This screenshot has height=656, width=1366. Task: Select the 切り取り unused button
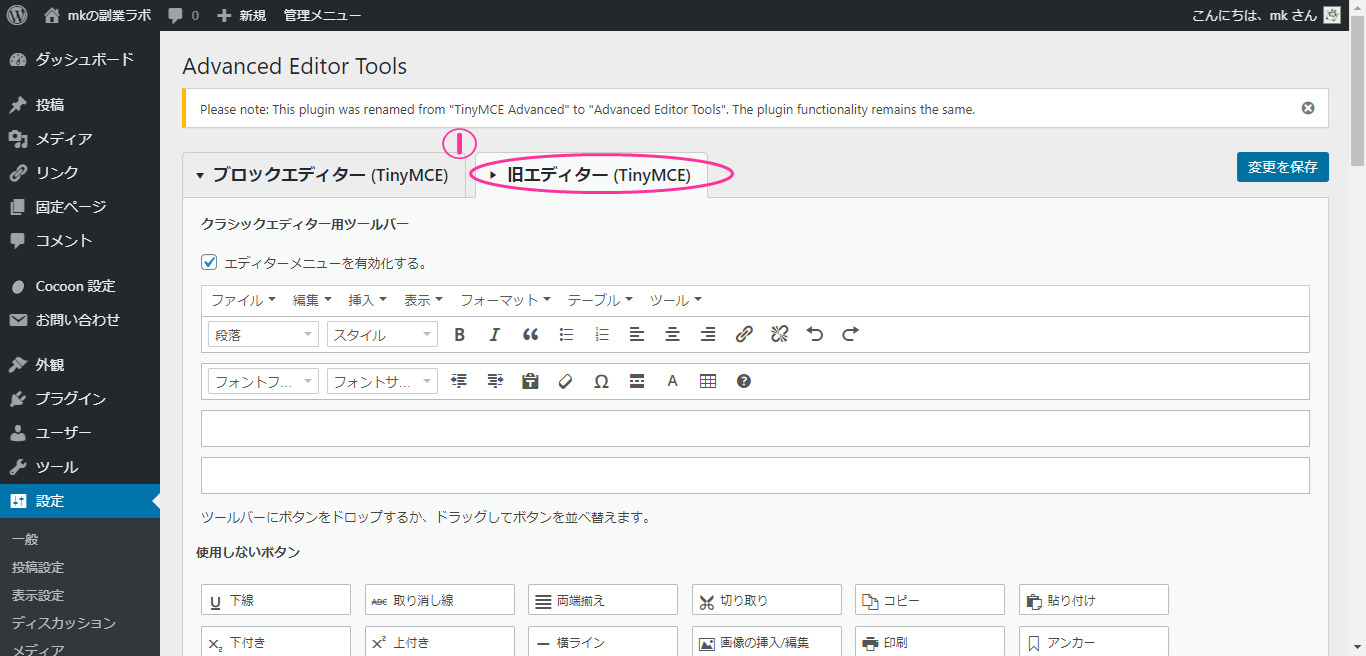pyautogui.click(x=767, y=600)
